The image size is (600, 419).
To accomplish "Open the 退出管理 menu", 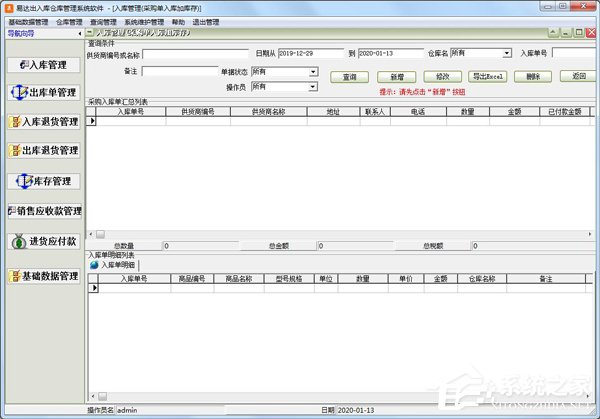I will (205, 22).
